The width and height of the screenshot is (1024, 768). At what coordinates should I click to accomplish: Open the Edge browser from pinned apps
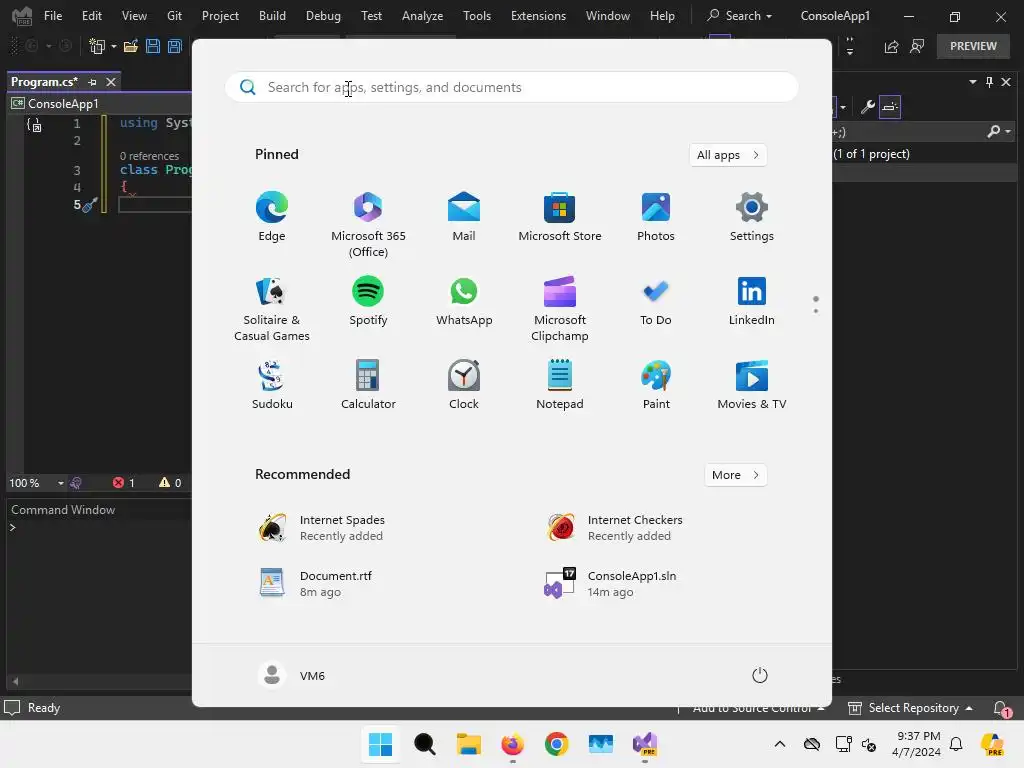coord(272,217)
